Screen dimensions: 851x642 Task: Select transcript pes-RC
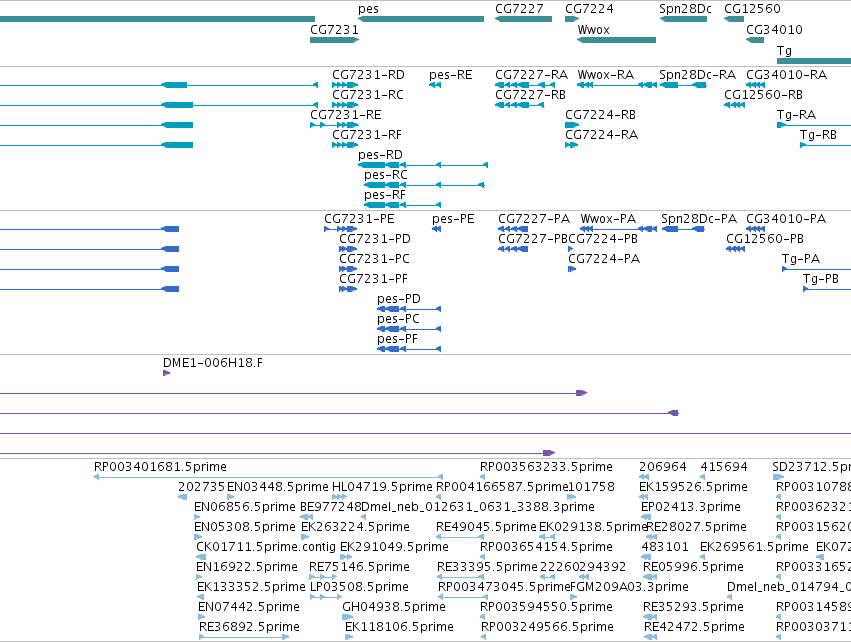pos(424,185)
